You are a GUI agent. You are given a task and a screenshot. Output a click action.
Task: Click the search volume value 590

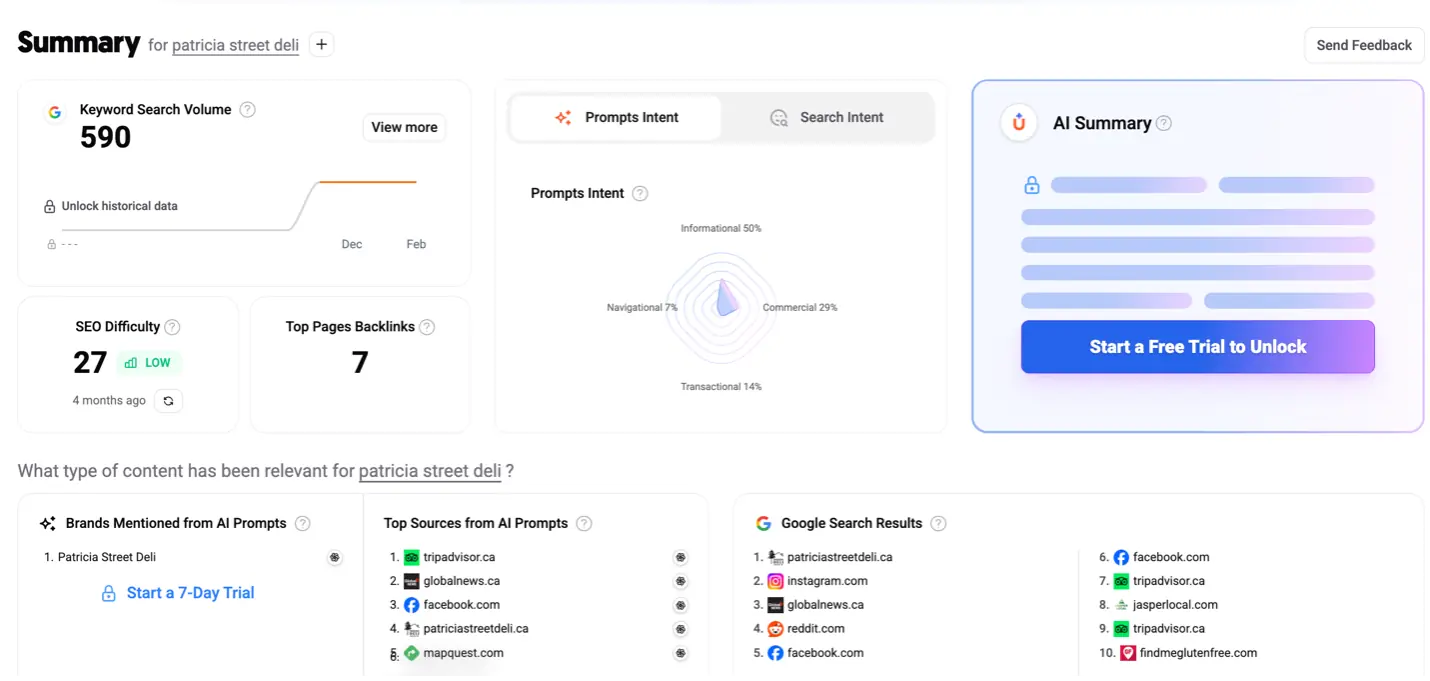click(105, 137)
